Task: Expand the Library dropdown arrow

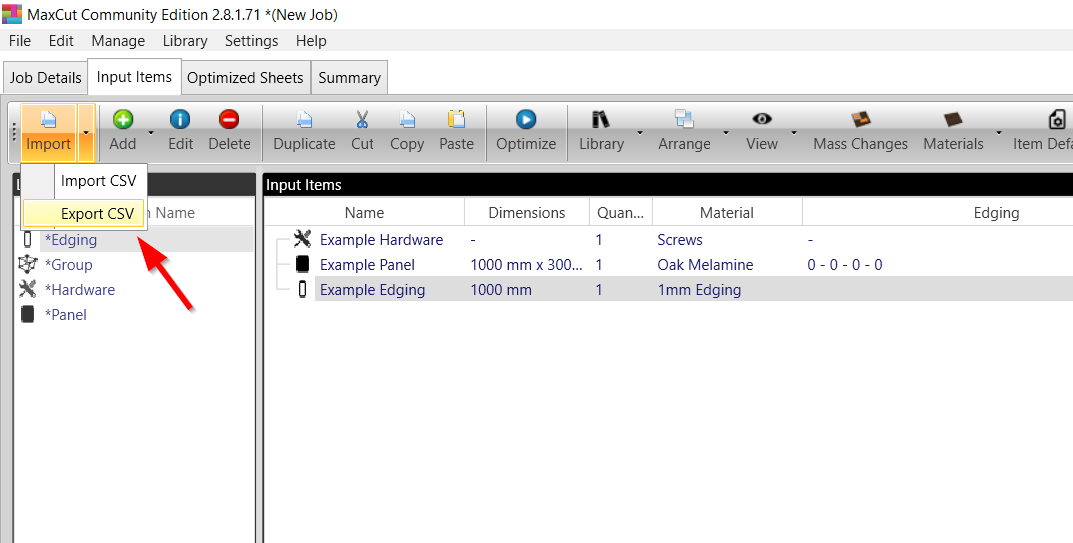Action: (x=641, y=133)
